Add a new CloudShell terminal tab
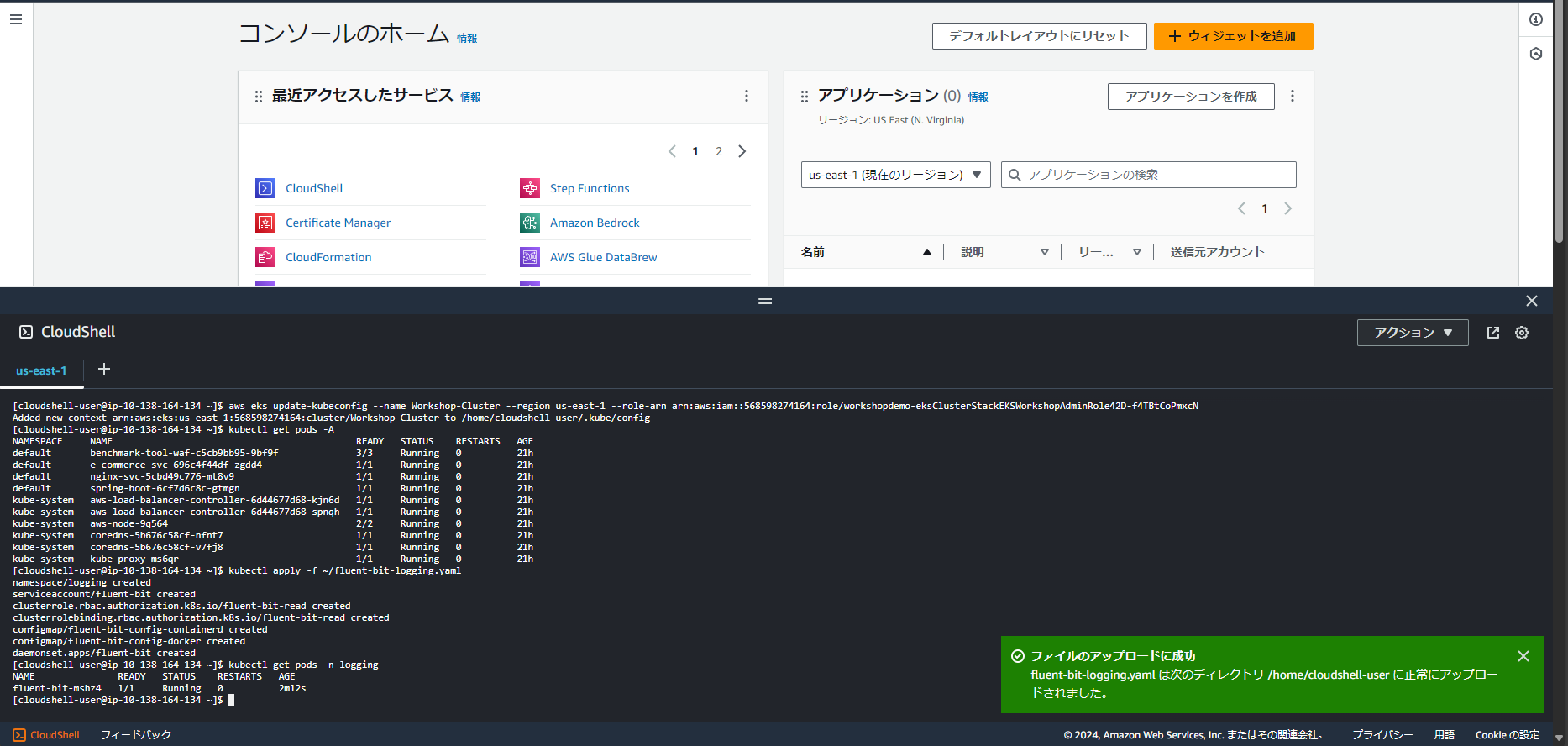1568x746 pixels. click(104, 369)
